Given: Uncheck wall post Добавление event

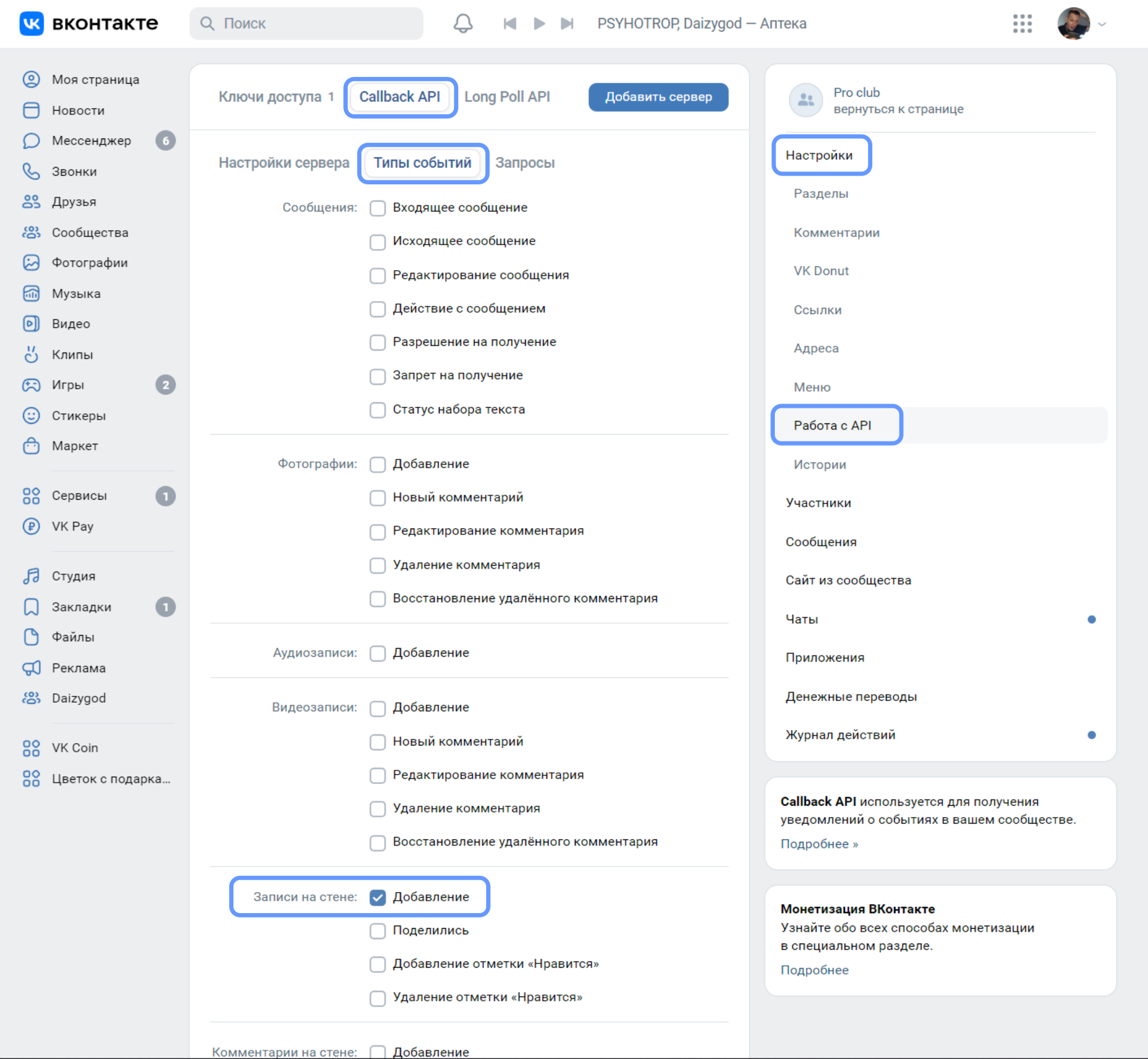Looking at the screenshot, I should pos(377,898).
